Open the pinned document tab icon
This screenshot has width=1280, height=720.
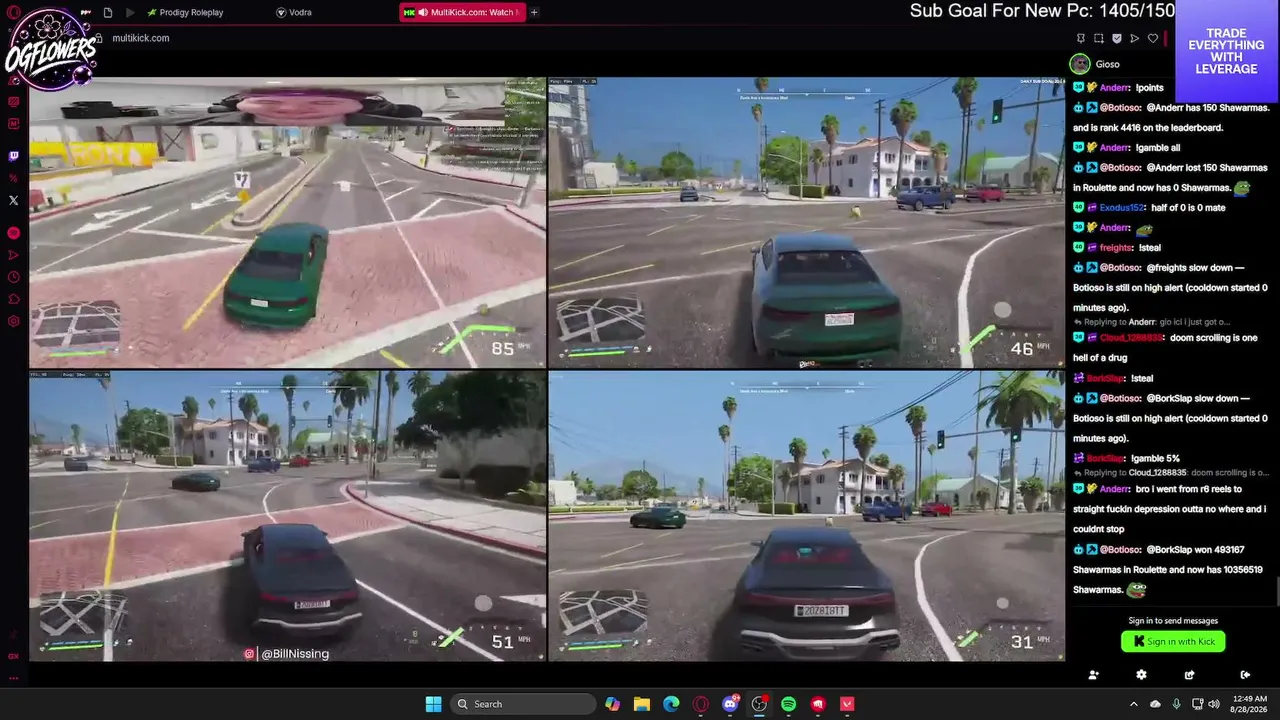pyautogui.click(x=107, y=12)
